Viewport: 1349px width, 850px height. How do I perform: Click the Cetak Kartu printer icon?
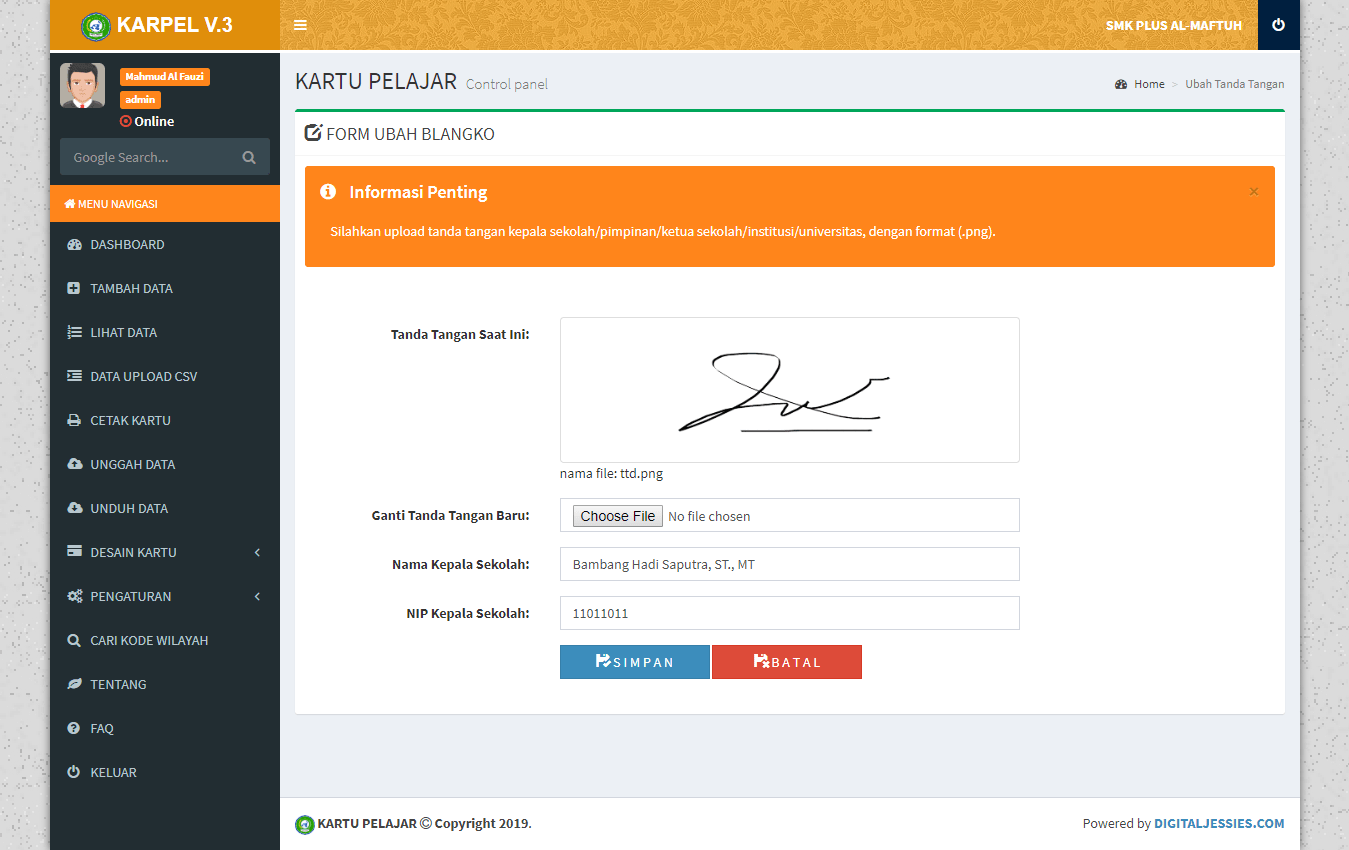(x=74, y=421)
